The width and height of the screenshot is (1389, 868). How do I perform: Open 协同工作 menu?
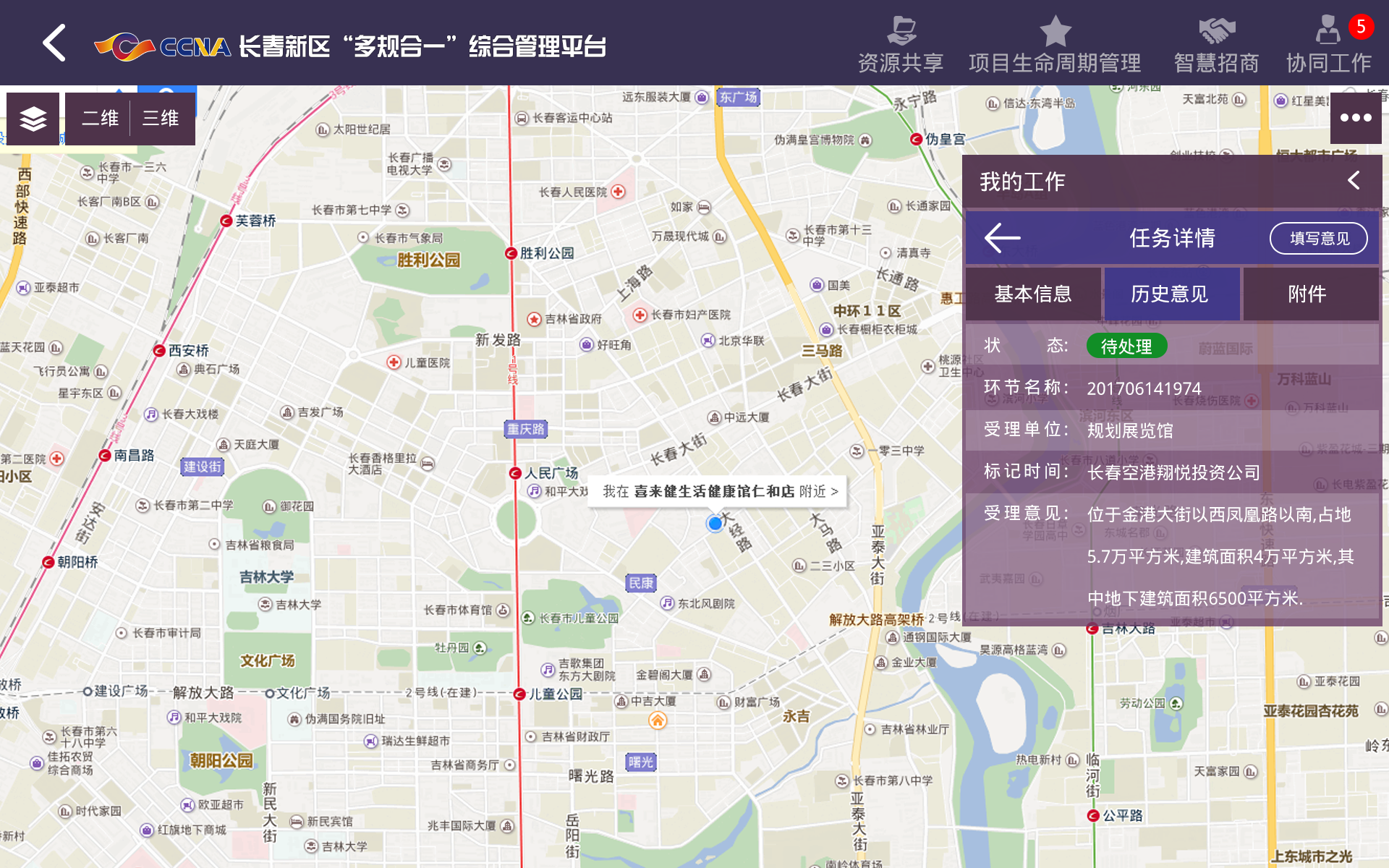click(1328, 45)
